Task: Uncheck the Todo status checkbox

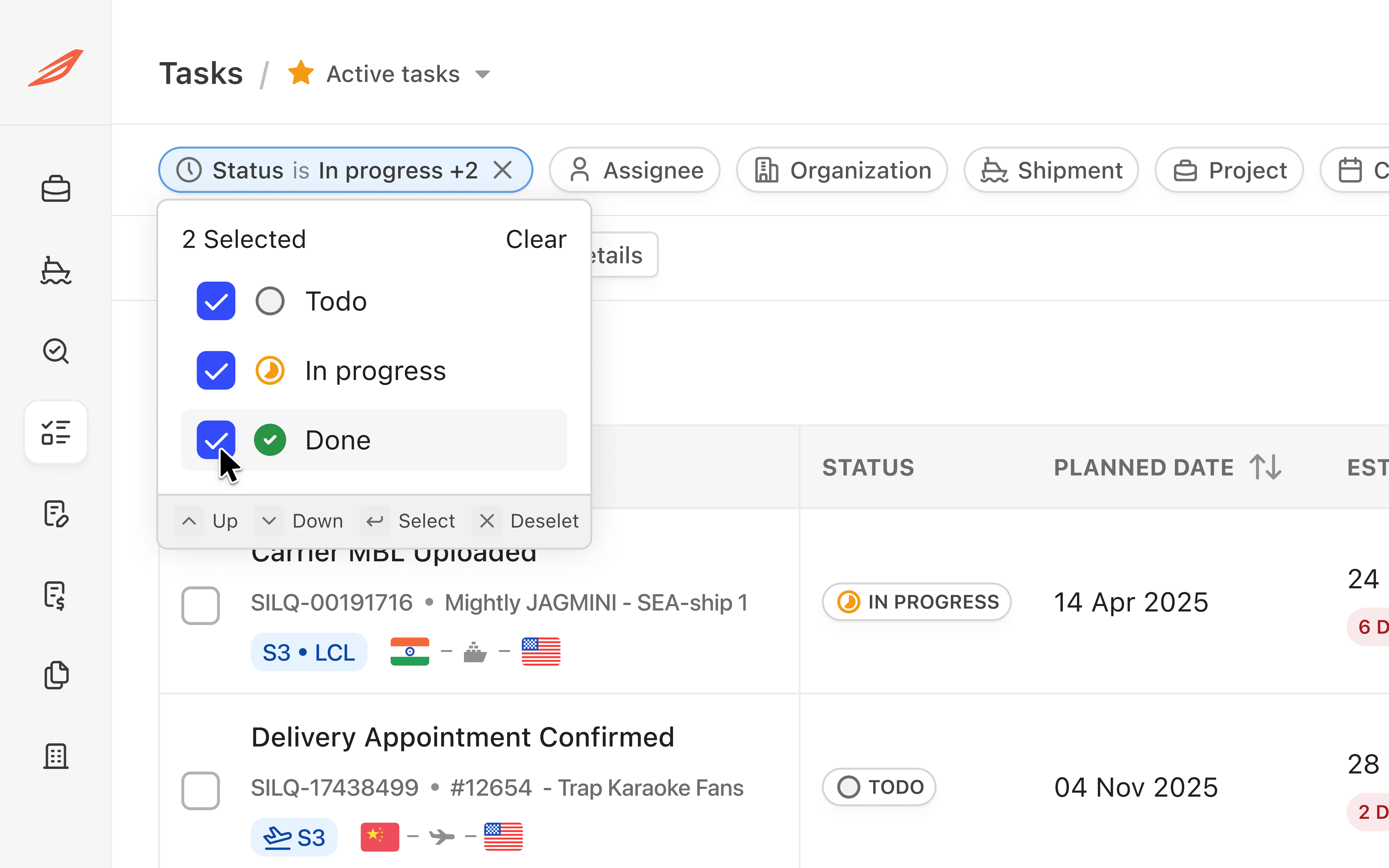Action: point(216,301)
